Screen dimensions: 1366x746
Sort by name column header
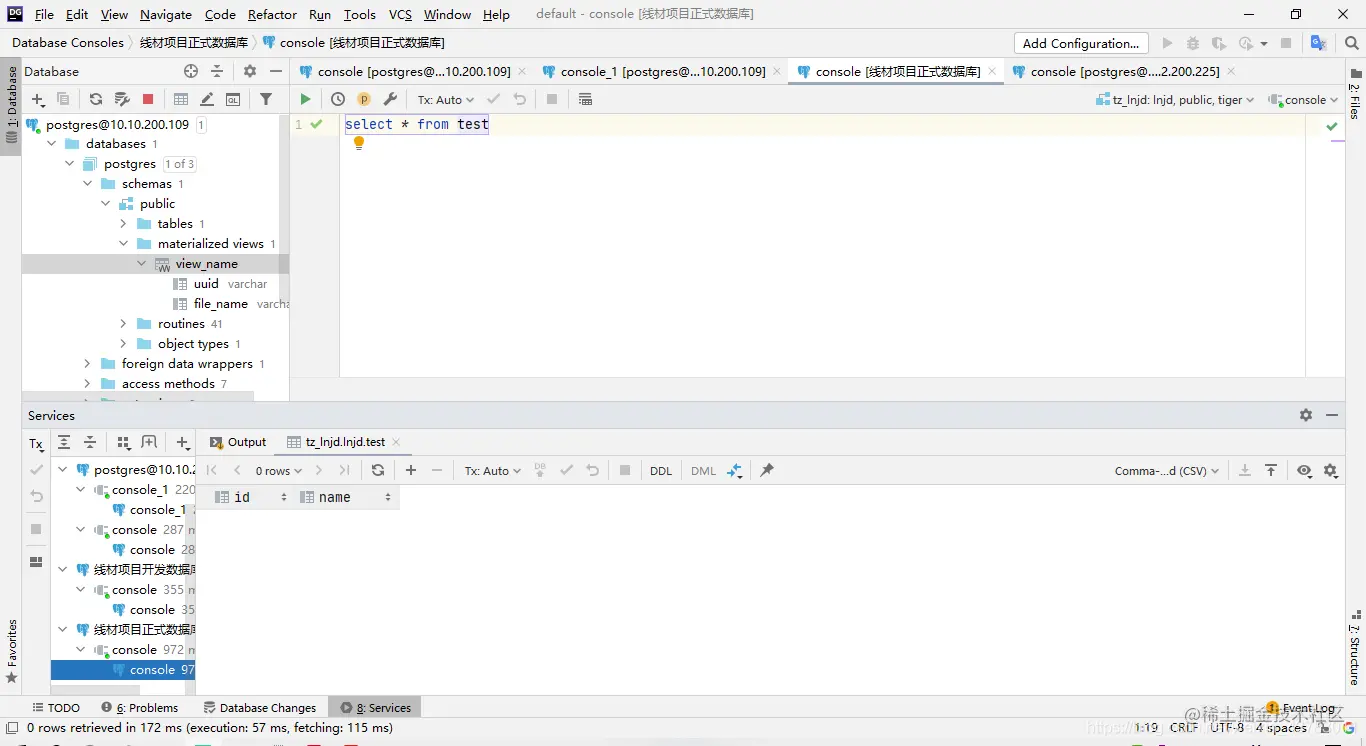pyautogui.click(x=346, y=497)
